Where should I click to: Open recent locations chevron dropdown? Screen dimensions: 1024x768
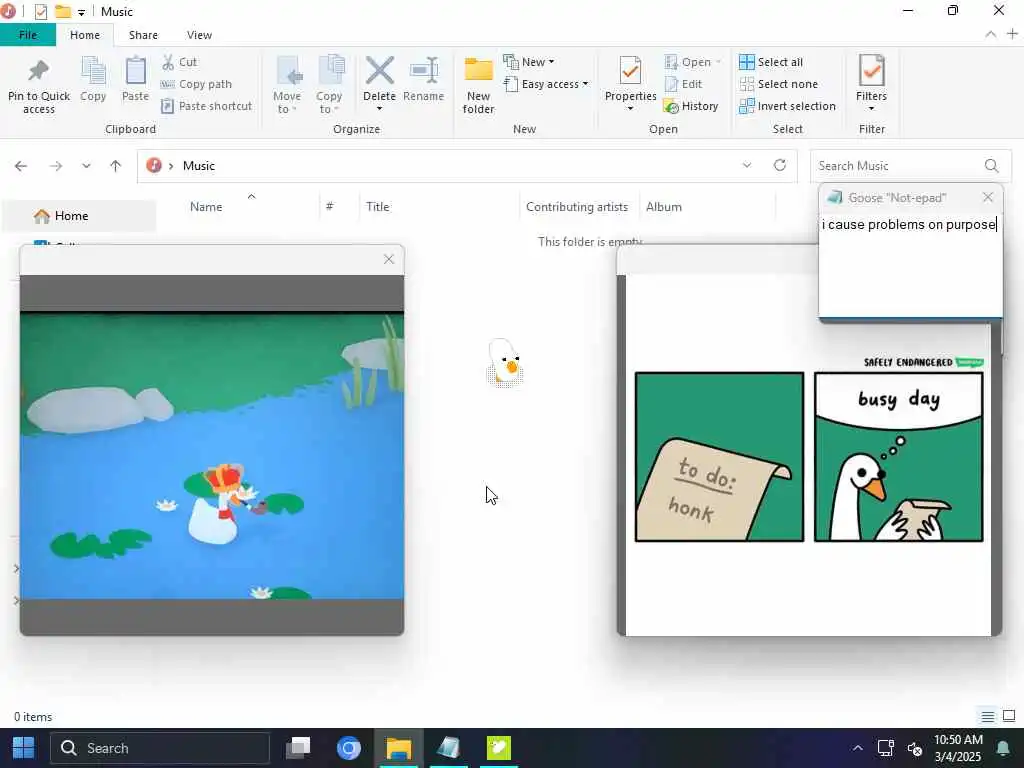86,166
